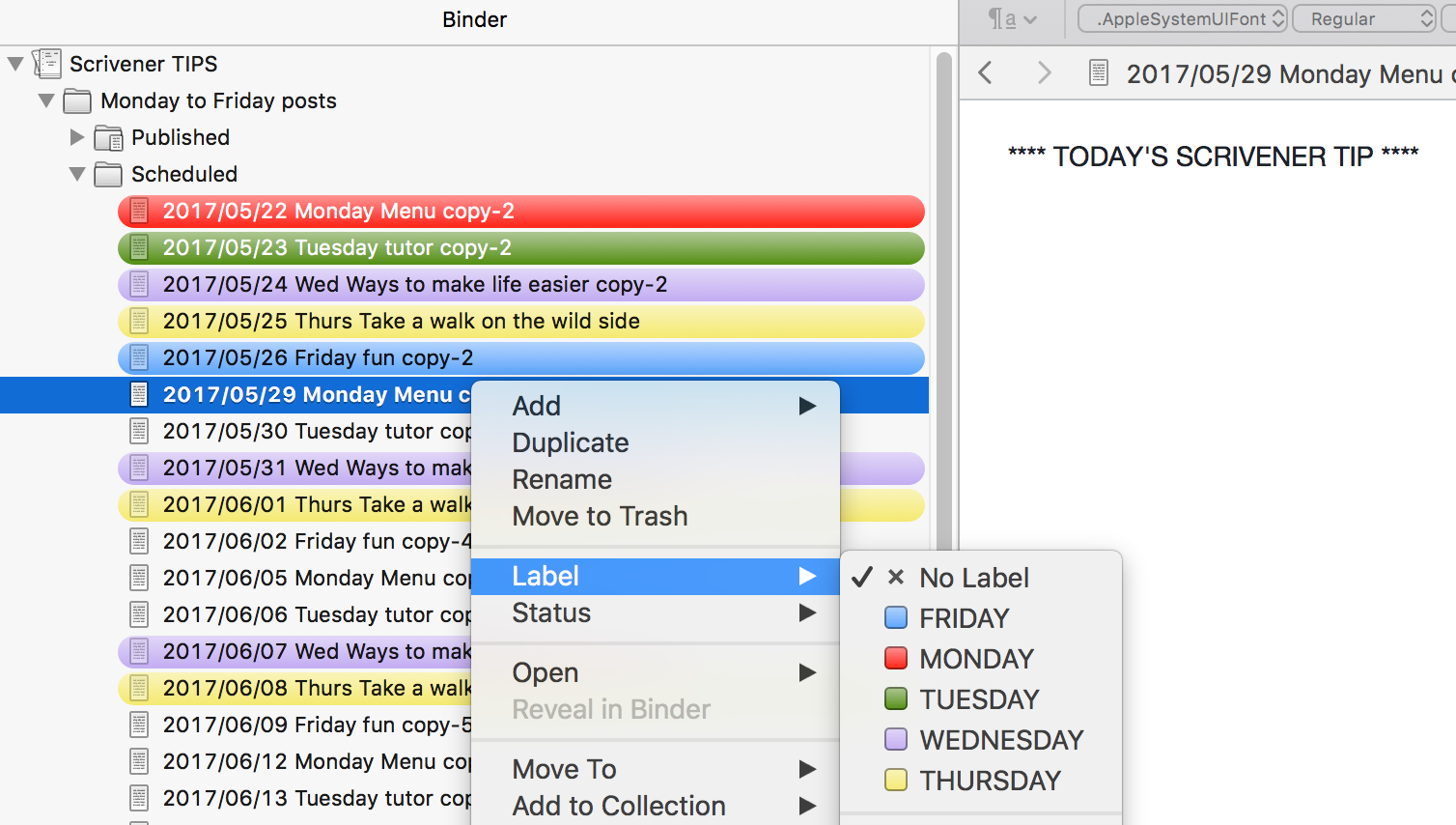Select 2017/06/09 Friday fun copy-5

tap(317, 725)
